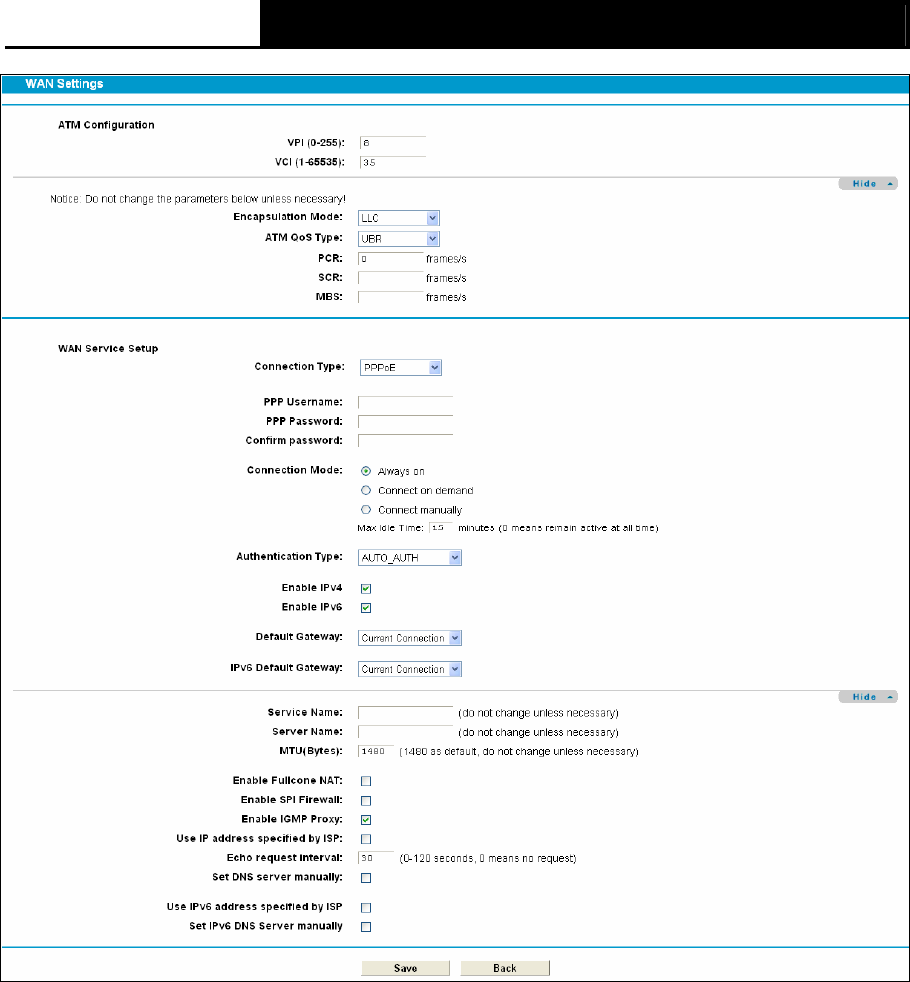Open the ATM QoS Type dropdown
910x982 pixels.
[x=399, y=239]
